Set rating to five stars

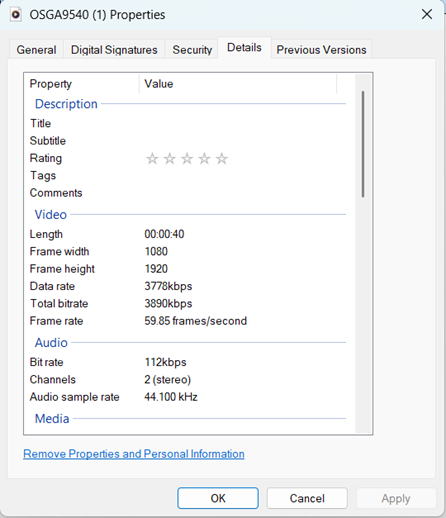point(222,159)
